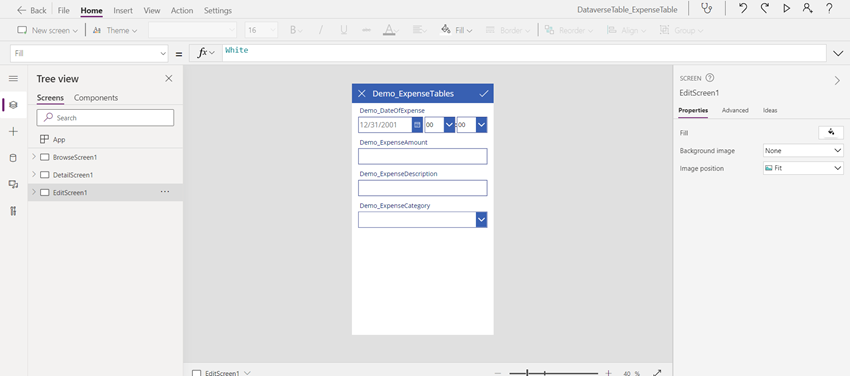The image size is (850, 376).
Task: Expand EditScreen1 in tree view
Action: click(x=34, y=192)
